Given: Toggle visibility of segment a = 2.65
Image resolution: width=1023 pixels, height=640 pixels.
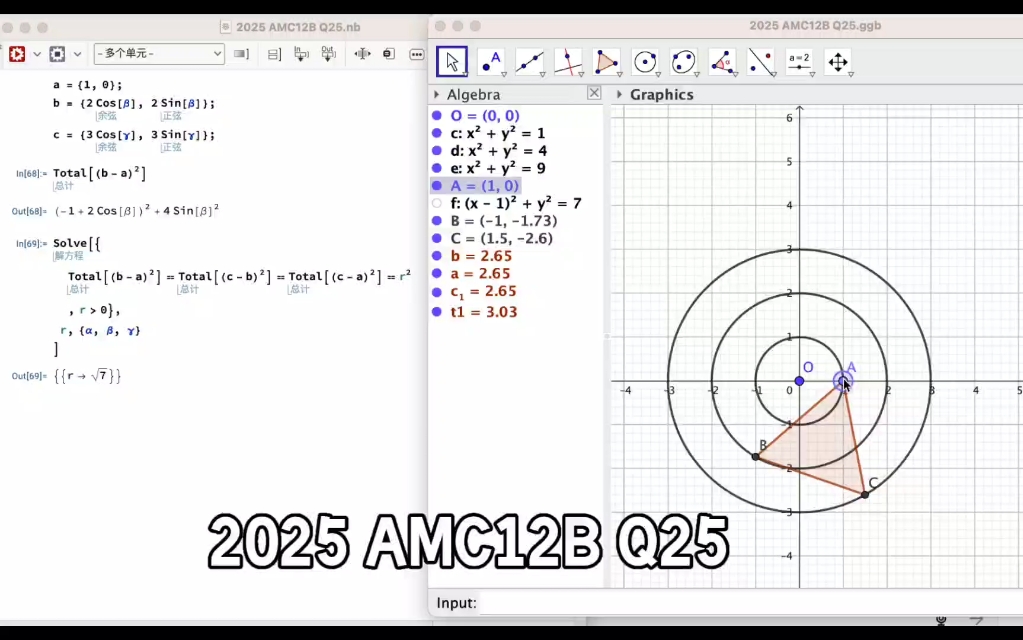Looking at the screenshot, I should click(437, 274).
